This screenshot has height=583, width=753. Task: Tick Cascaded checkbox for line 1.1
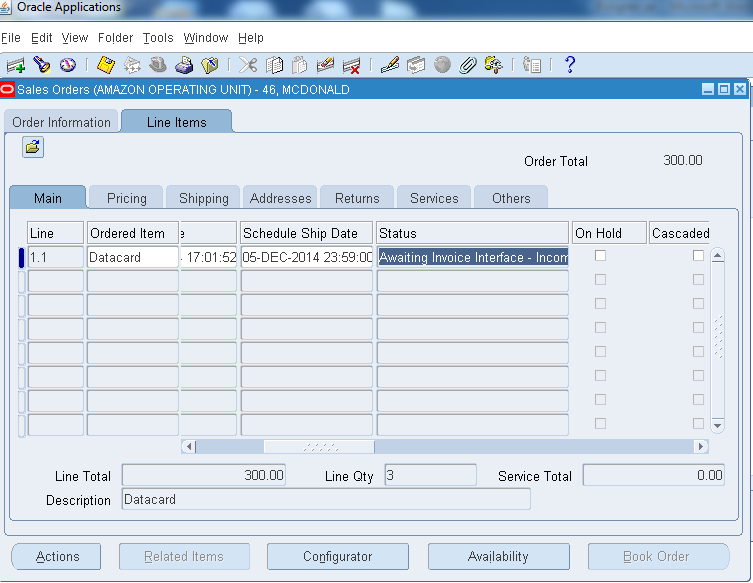(x=698, y=255)
